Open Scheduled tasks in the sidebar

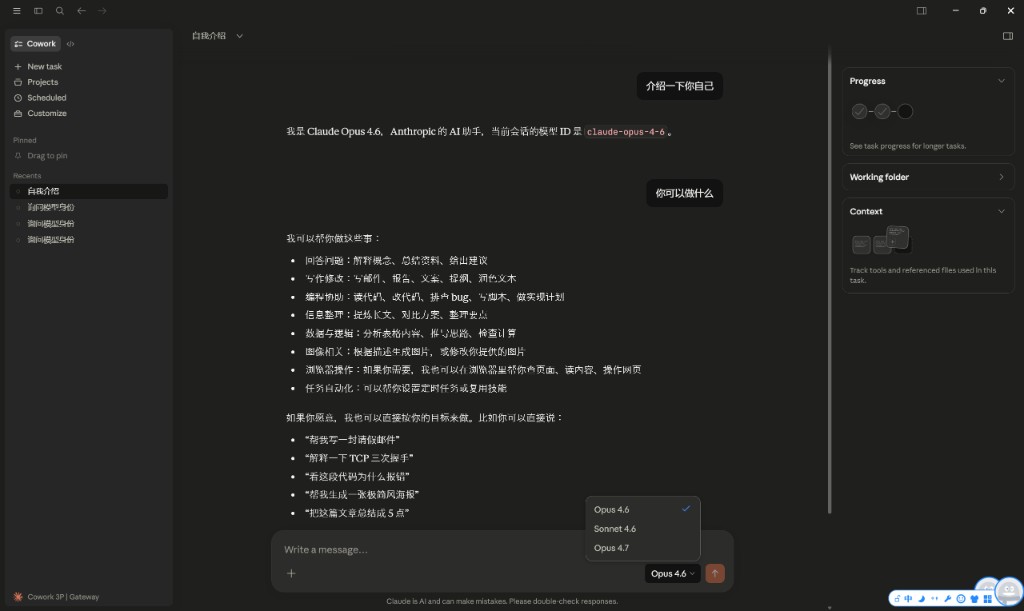click(40, 97)
